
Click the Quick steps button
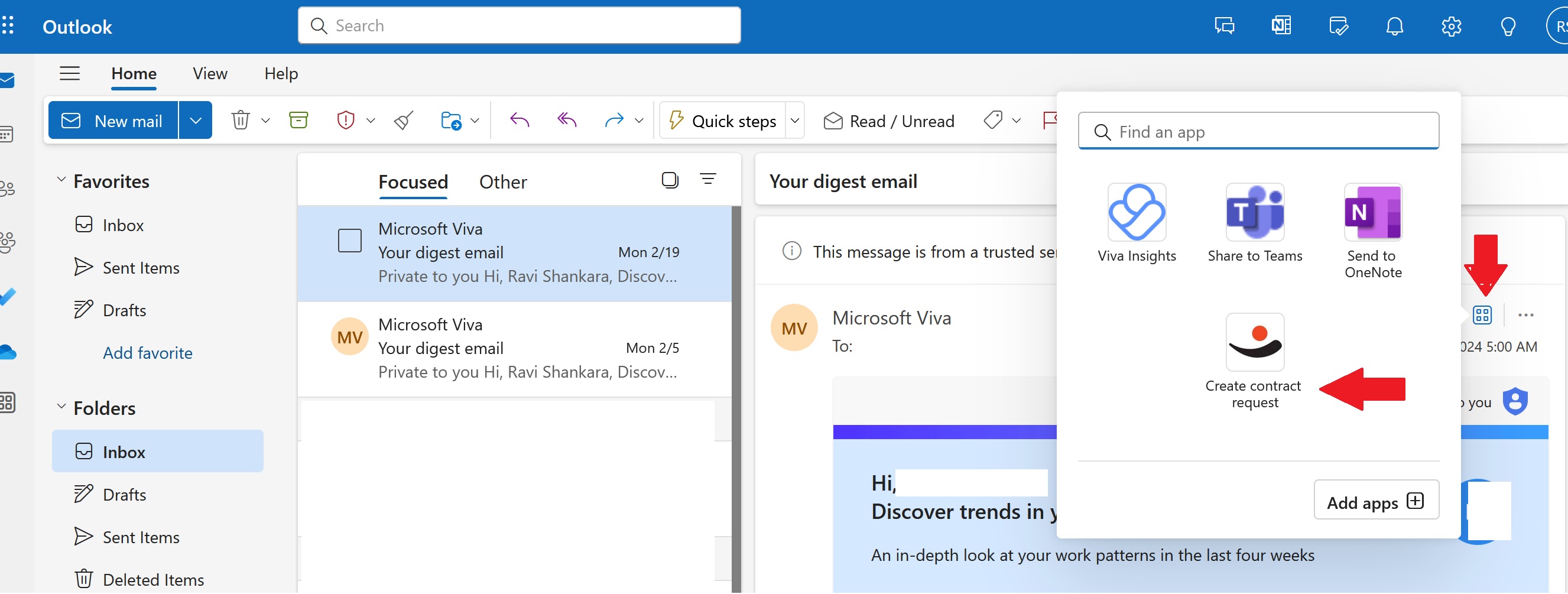[722, 121]
